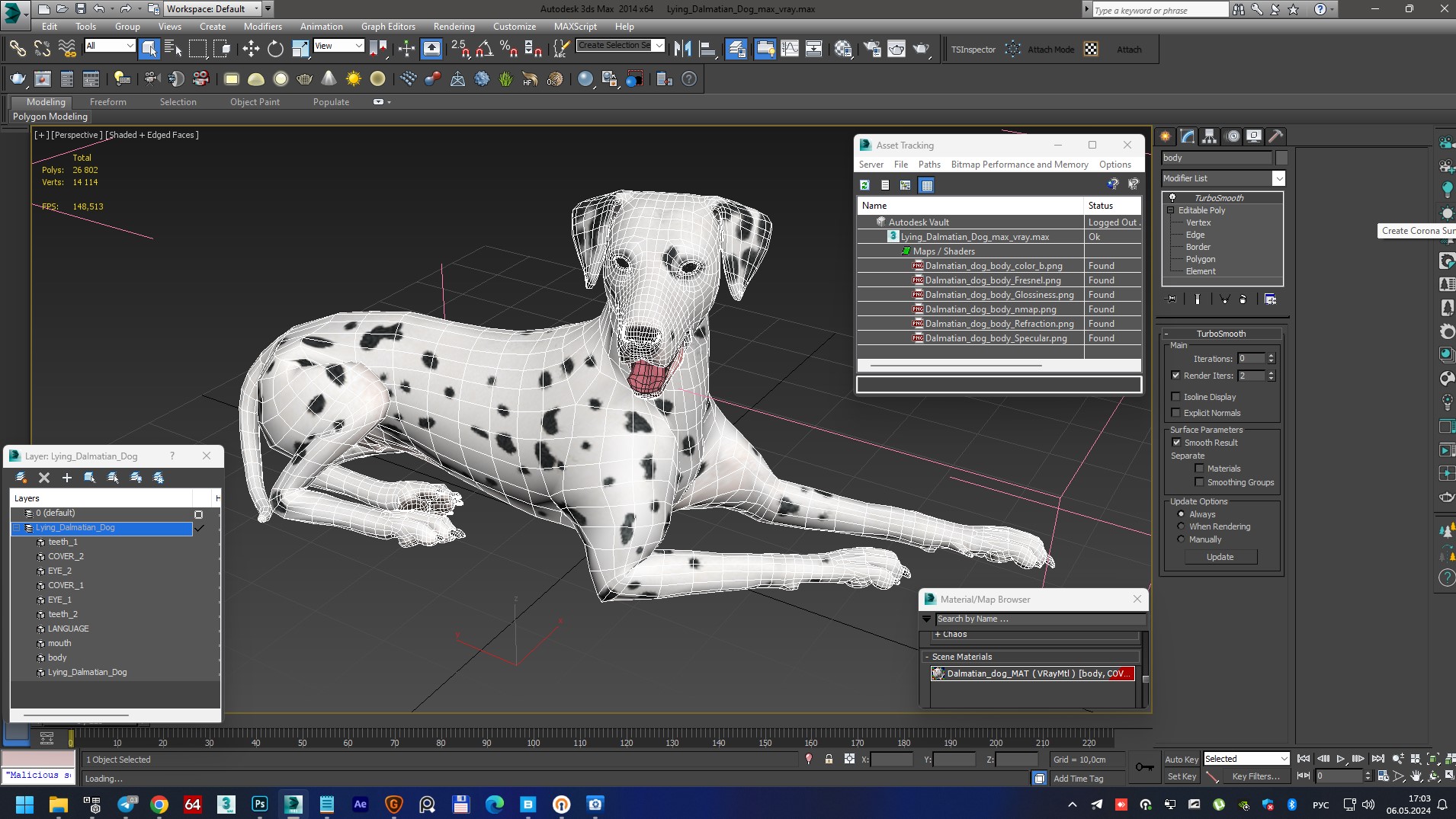The height and width of the screenshot is (819, 1456).
Task: Toggle Smooth Result checkbox
Action: point(1176,443)
